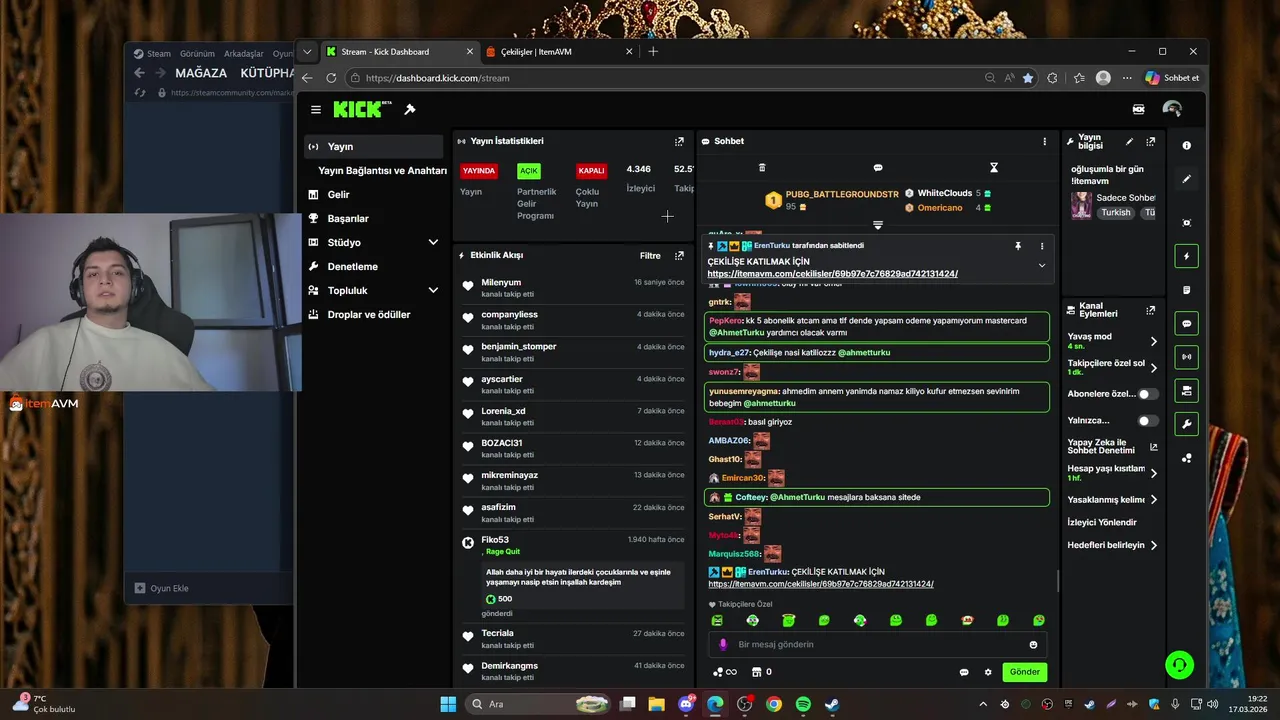Click the Bir mesaj gönderin field
The height and width of the screenshot is (720, 1280).
(x=878, y=645)
